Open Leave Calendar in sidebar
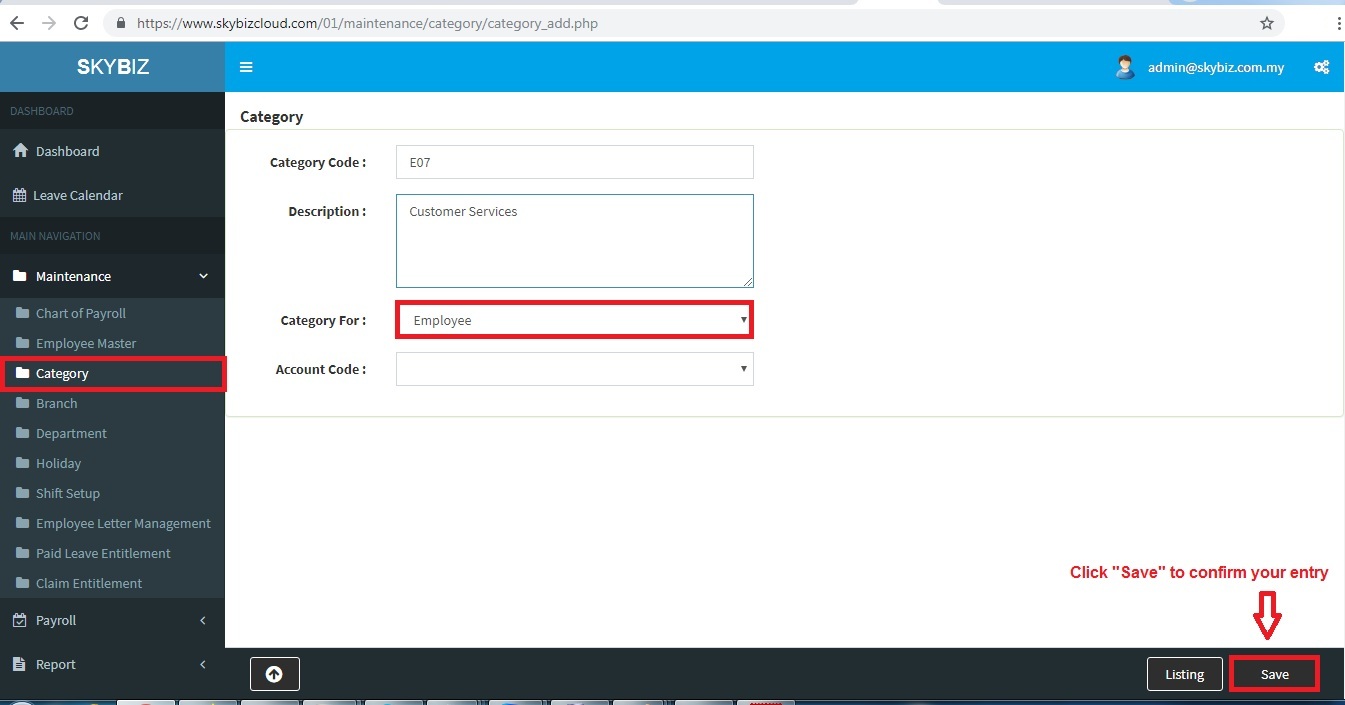Screen dimensions: 1345x705 [x=77, y=195]
